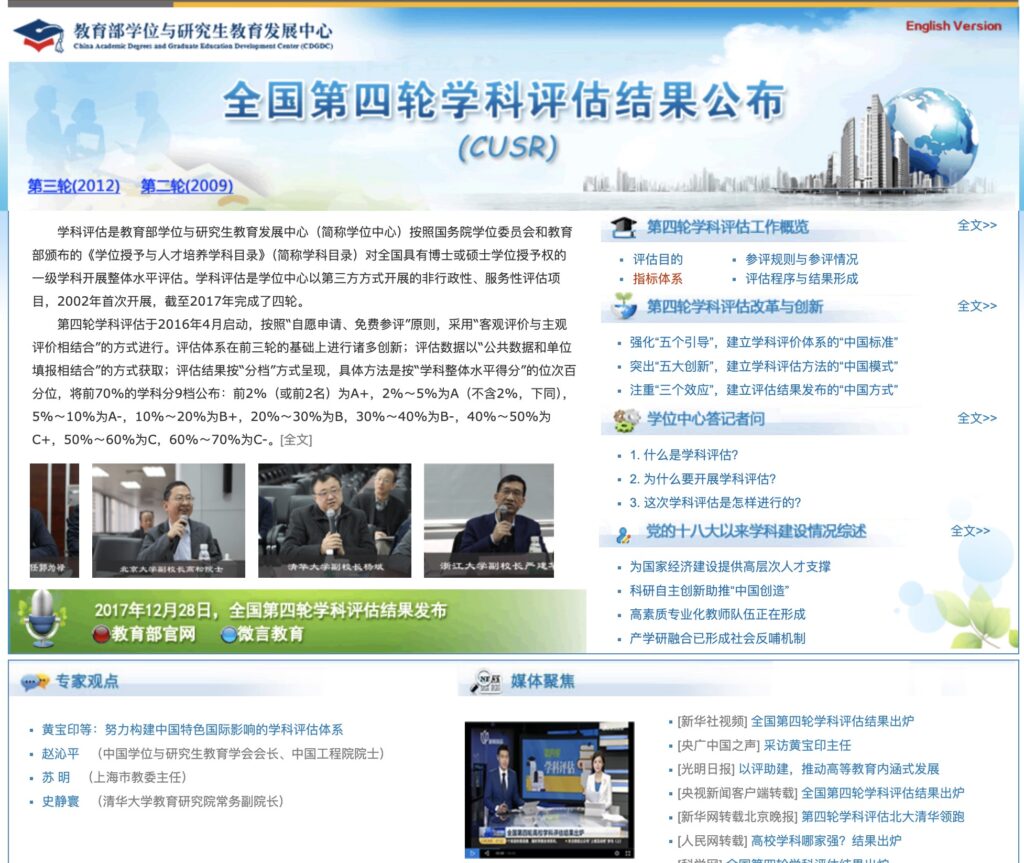Open 黄宝印等 expert opinion article
The height and width of the screenshot is (863, 1024).
click(193, 730)
